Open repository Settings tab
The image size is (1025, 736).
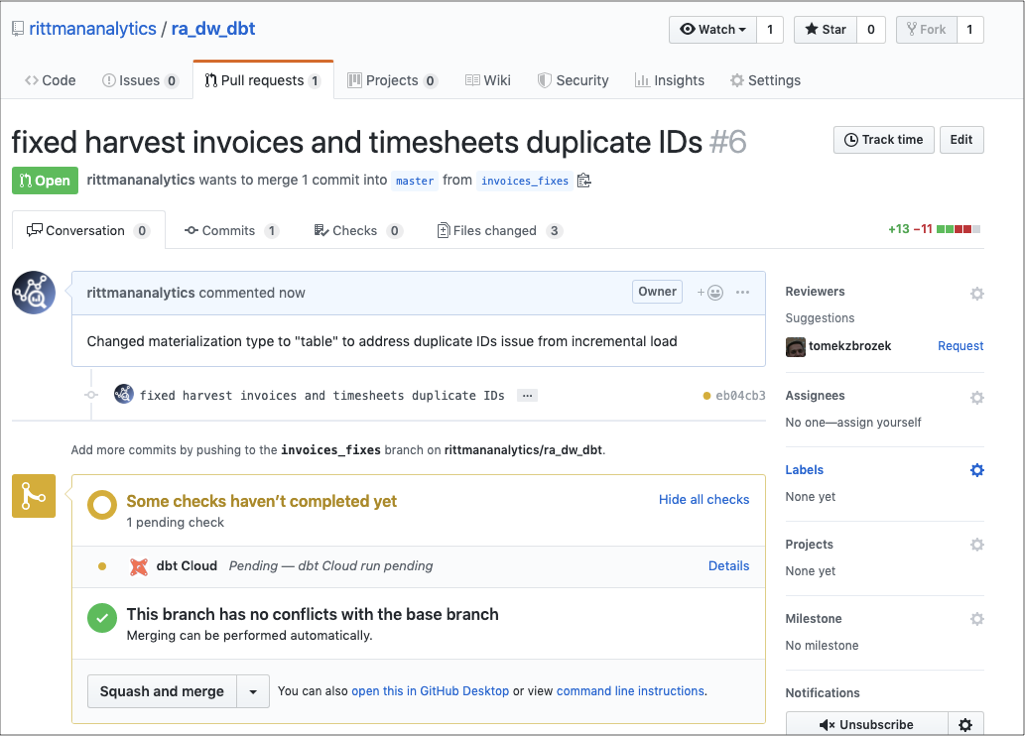coord(765,80)
